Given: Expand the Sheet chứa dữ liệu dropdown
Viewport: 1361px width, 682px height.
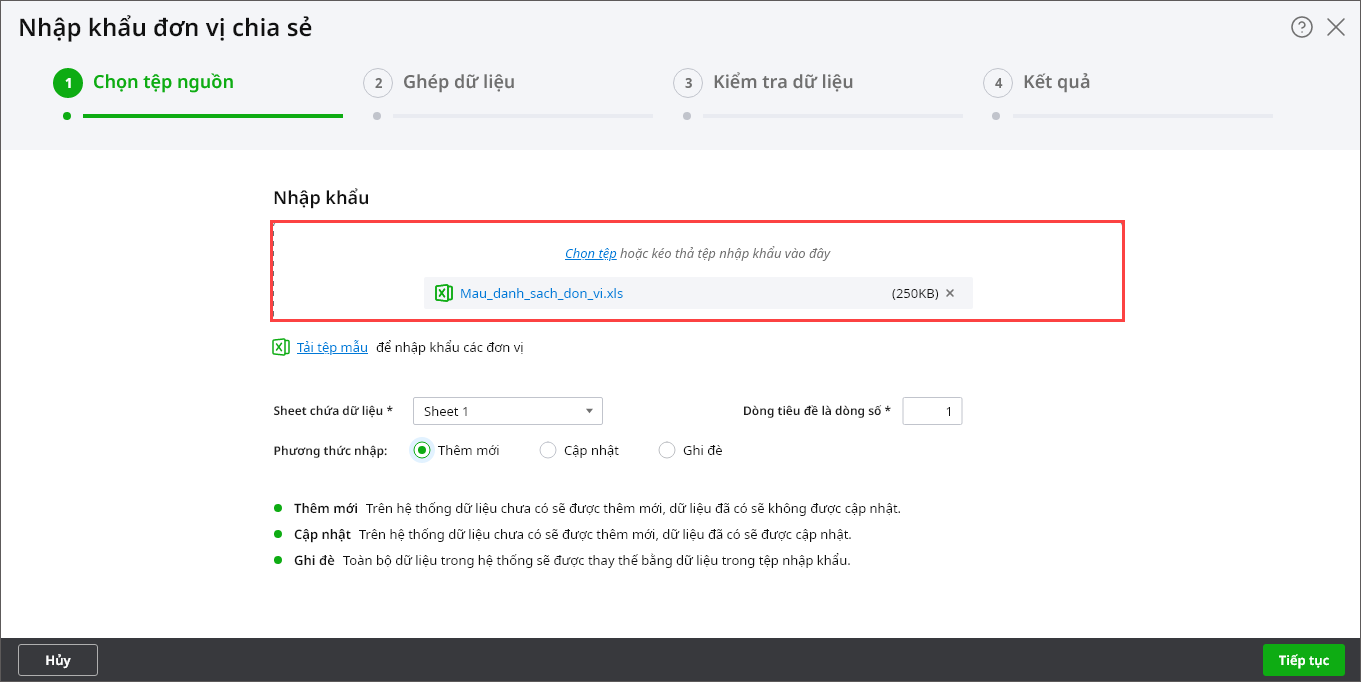Looking at the screenshot, I should tap(508, 411).
